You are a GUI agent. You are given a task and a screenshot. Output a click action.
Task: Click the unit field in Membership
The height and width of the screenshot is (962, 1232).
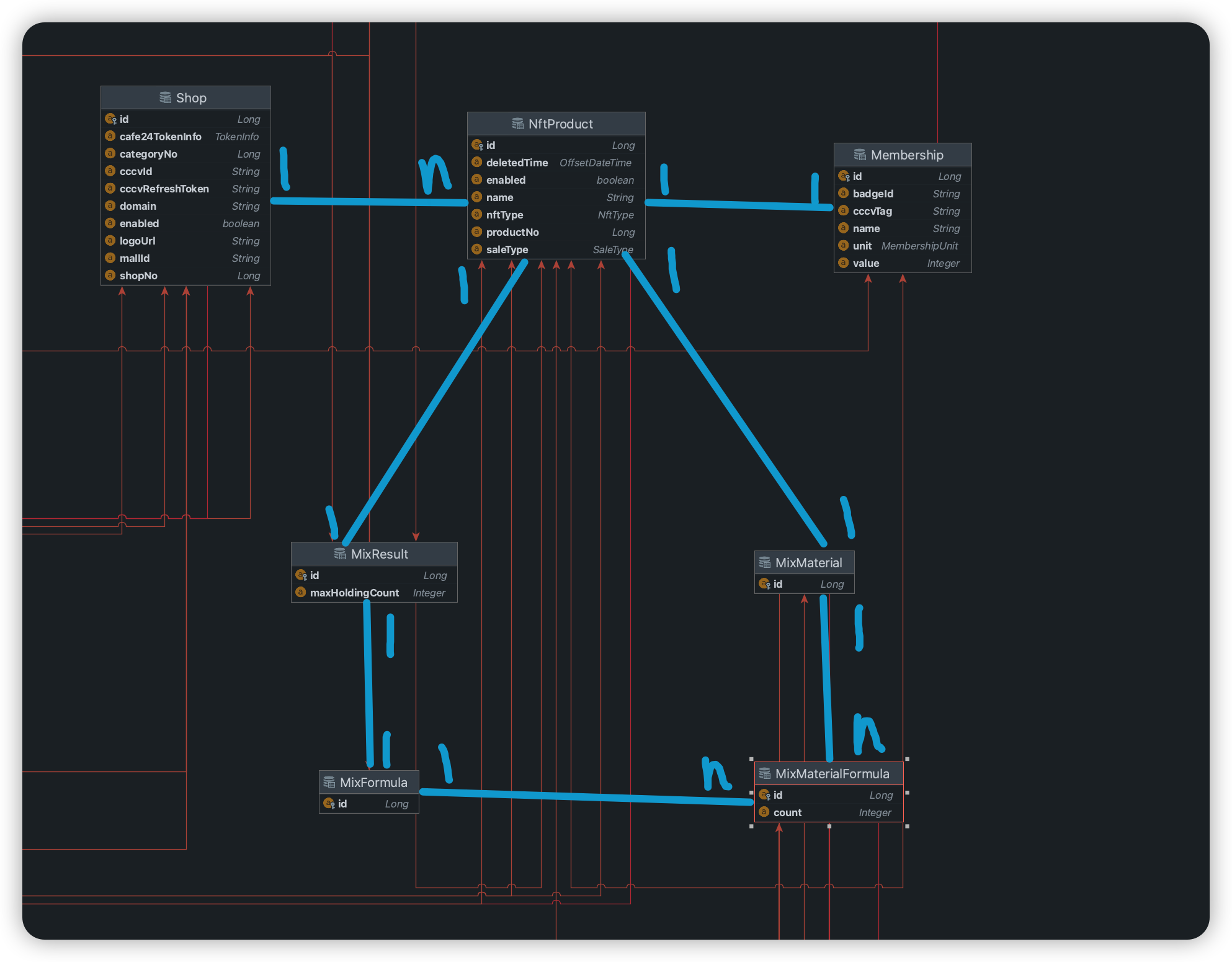pyautogui.click(x=903, y=246)
